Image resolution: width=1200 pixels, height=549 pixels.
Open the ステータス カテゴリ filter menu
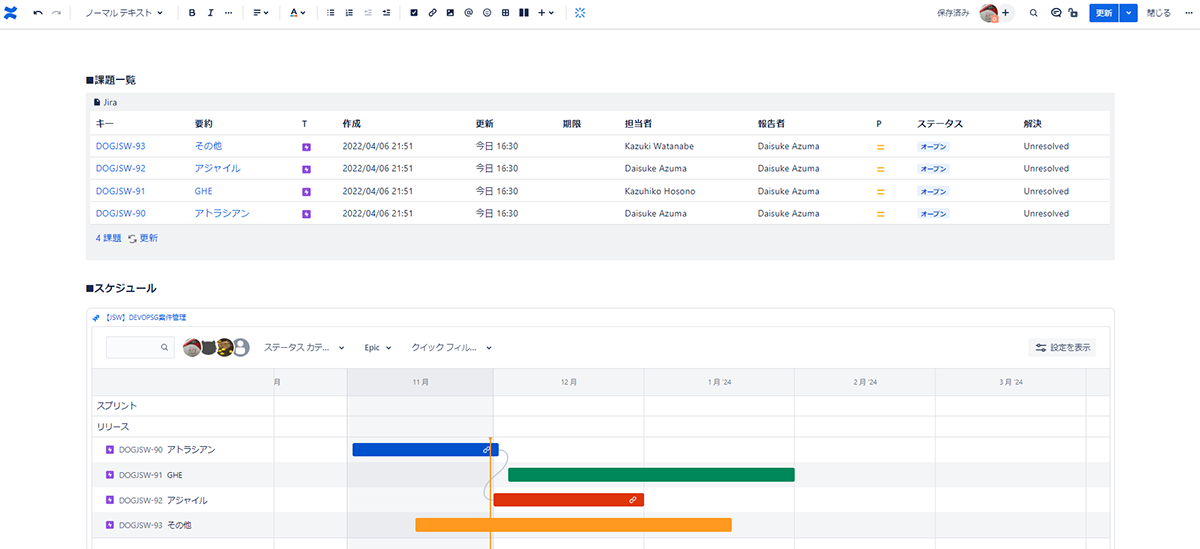(x=304, y=348)
